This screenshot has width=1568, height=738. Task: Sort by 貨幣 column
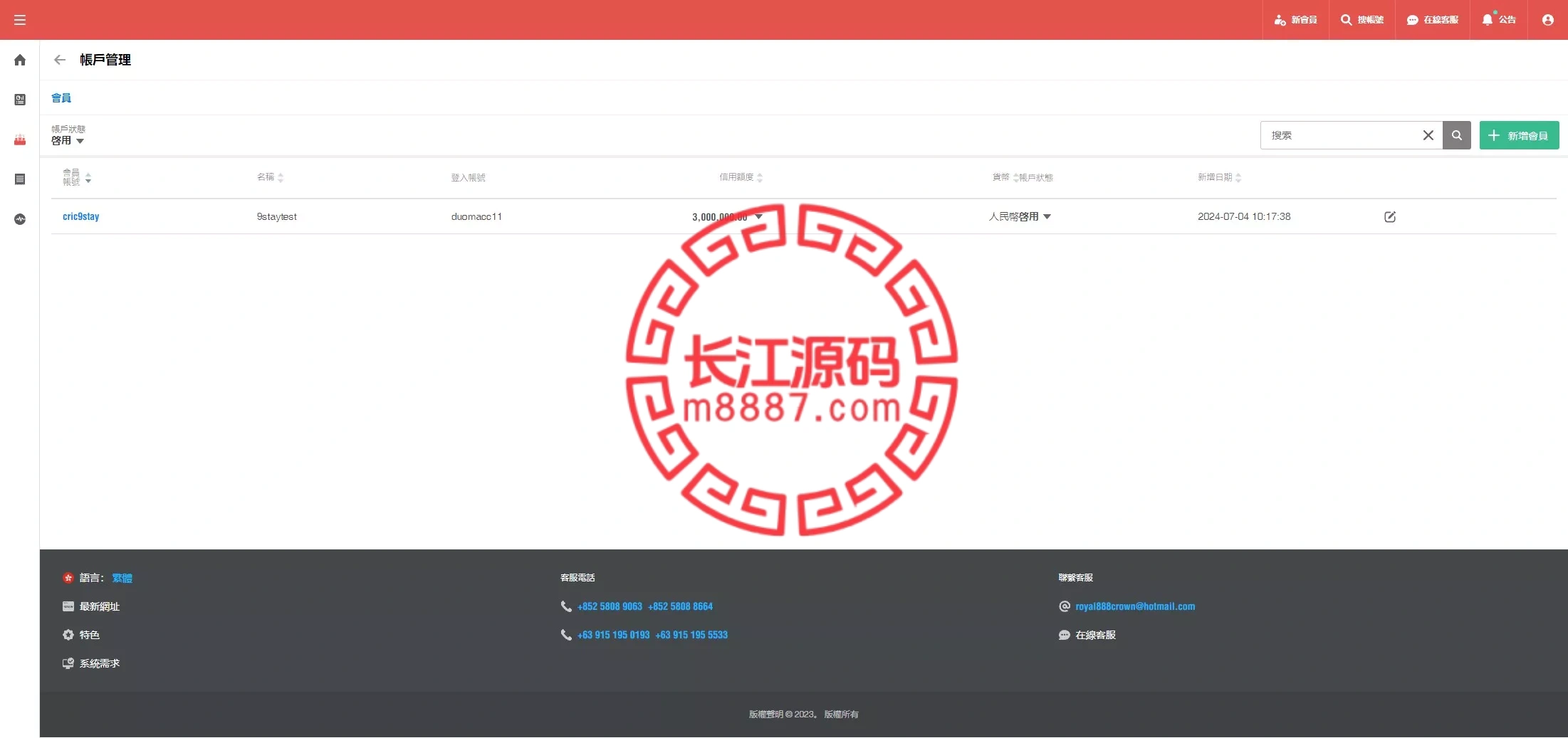click(x=1005, y=177)
